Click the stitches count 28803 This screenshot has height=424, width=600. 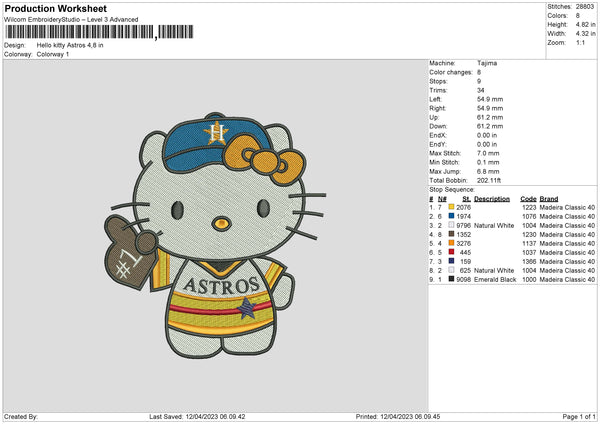[585, 7]
